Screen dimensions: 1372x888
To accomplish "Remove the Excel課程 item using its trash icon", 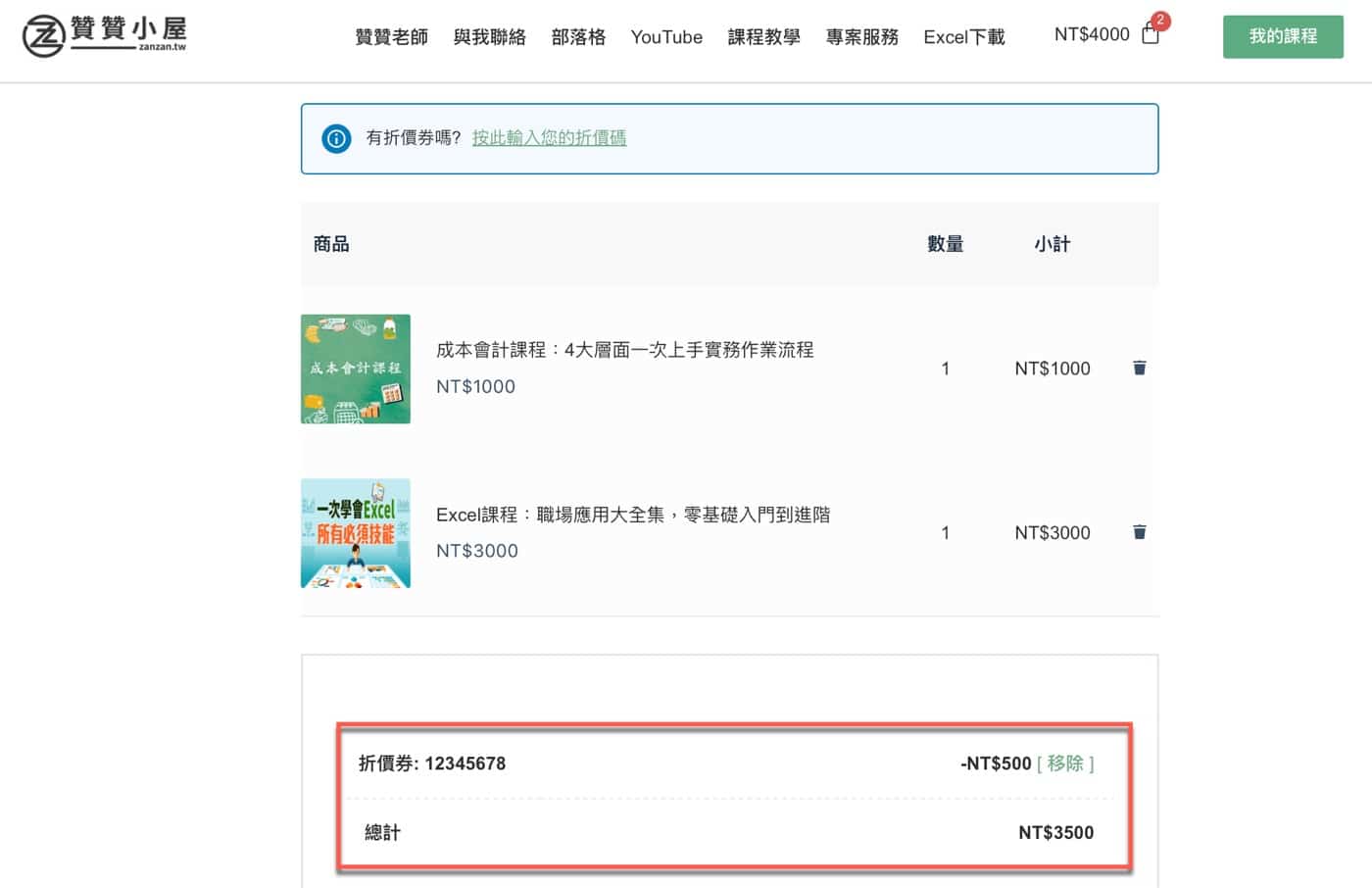I will pyautogui.click(x=1139, y=532).
